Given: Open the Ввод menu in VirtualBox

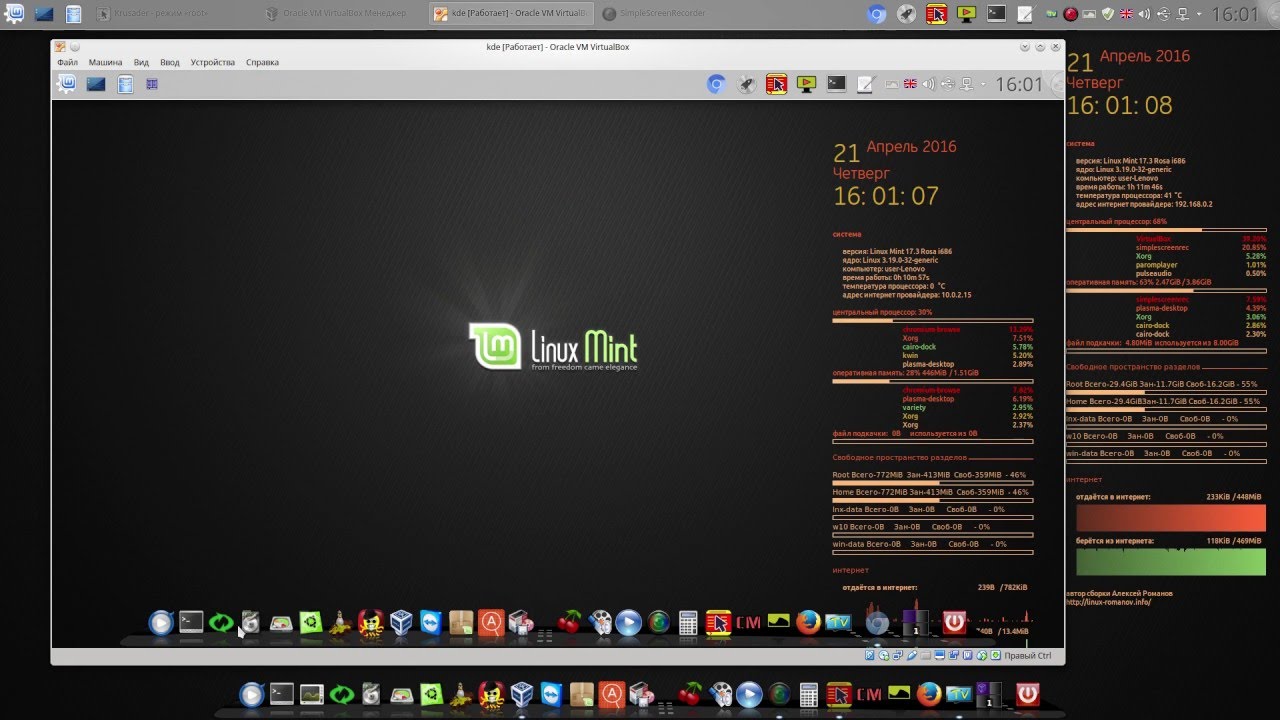Looking at the screenshot, I should (x=170, y=62).
